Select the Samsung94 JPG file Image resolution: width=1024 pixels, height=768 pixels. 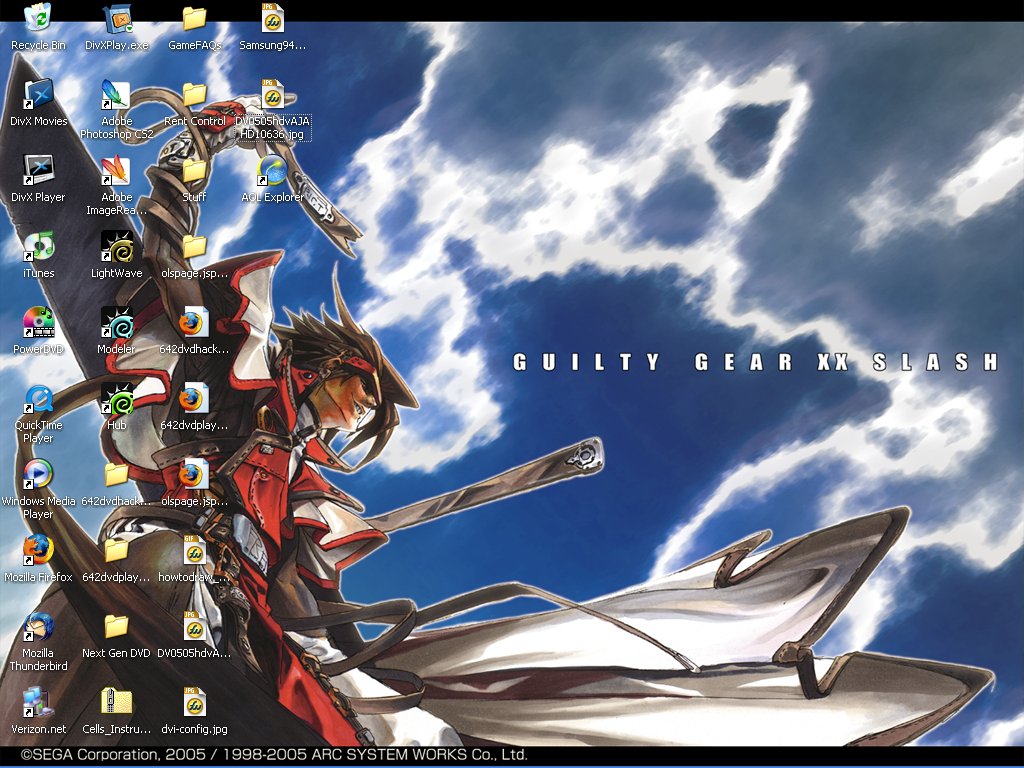click(x=273, y=18)
